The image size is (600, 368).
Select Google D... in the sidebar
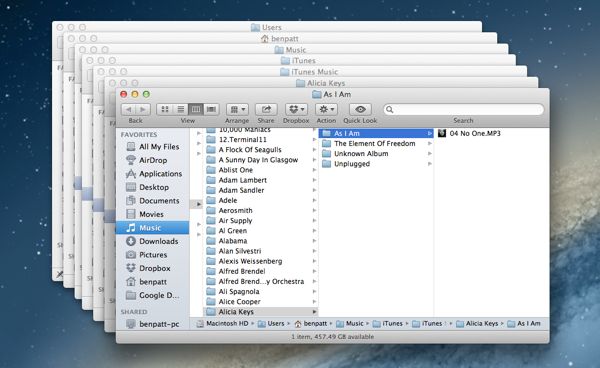(x=152, y=295)
